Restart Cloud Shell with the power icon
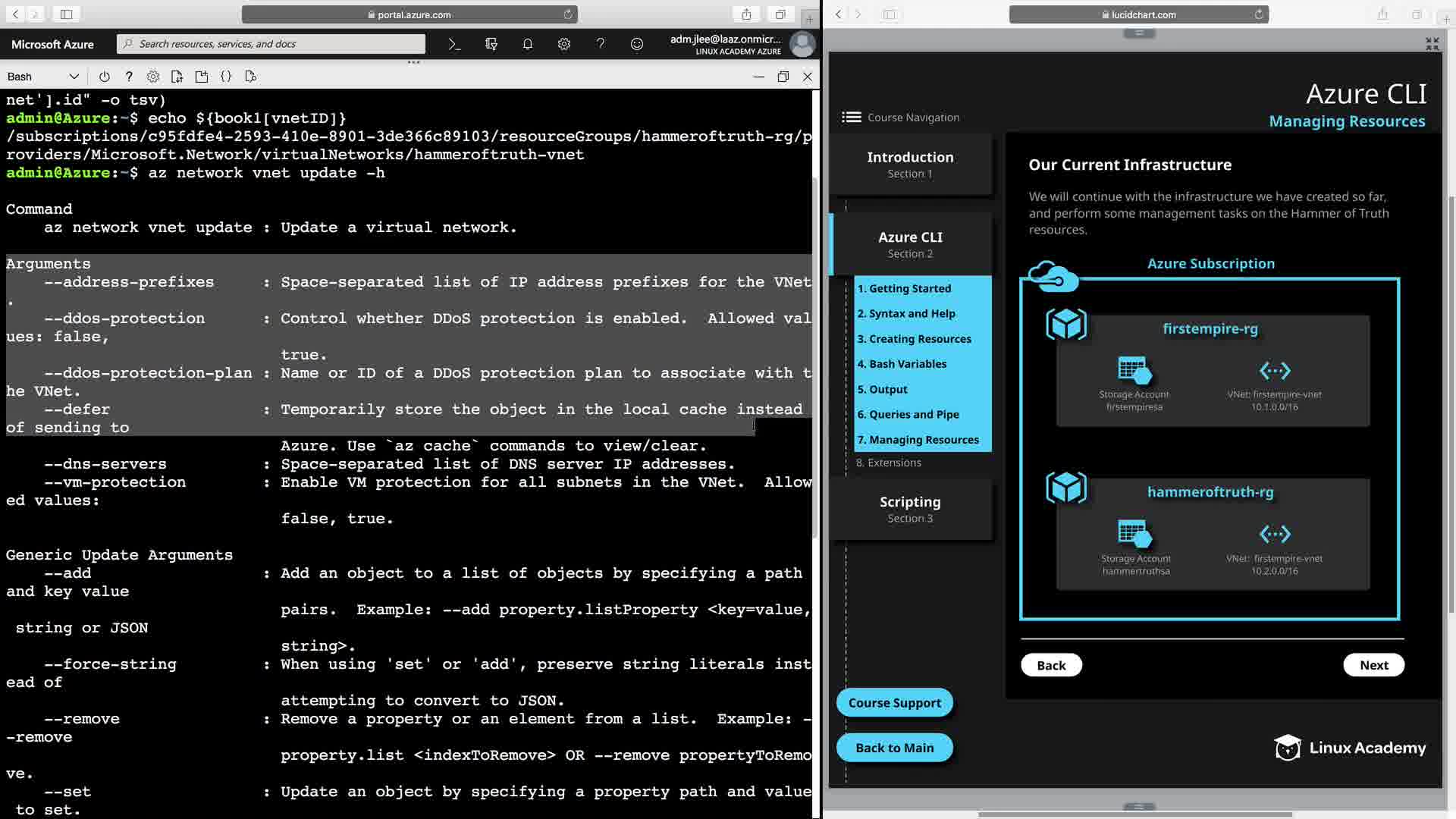This screenshot has width=1456, height=819. coord(105,77)
